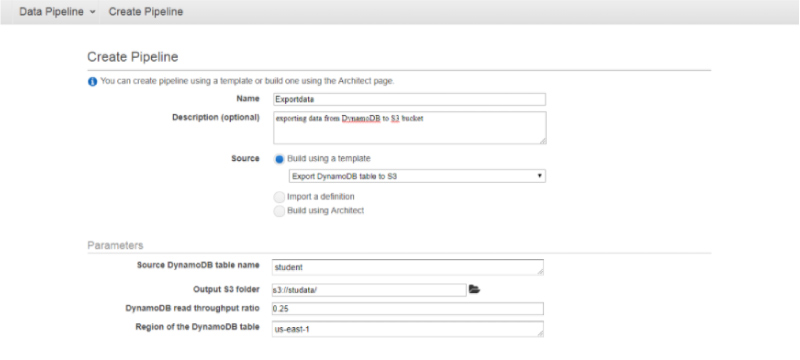
Task: Click the blue info icon
Action: [92, 82]
